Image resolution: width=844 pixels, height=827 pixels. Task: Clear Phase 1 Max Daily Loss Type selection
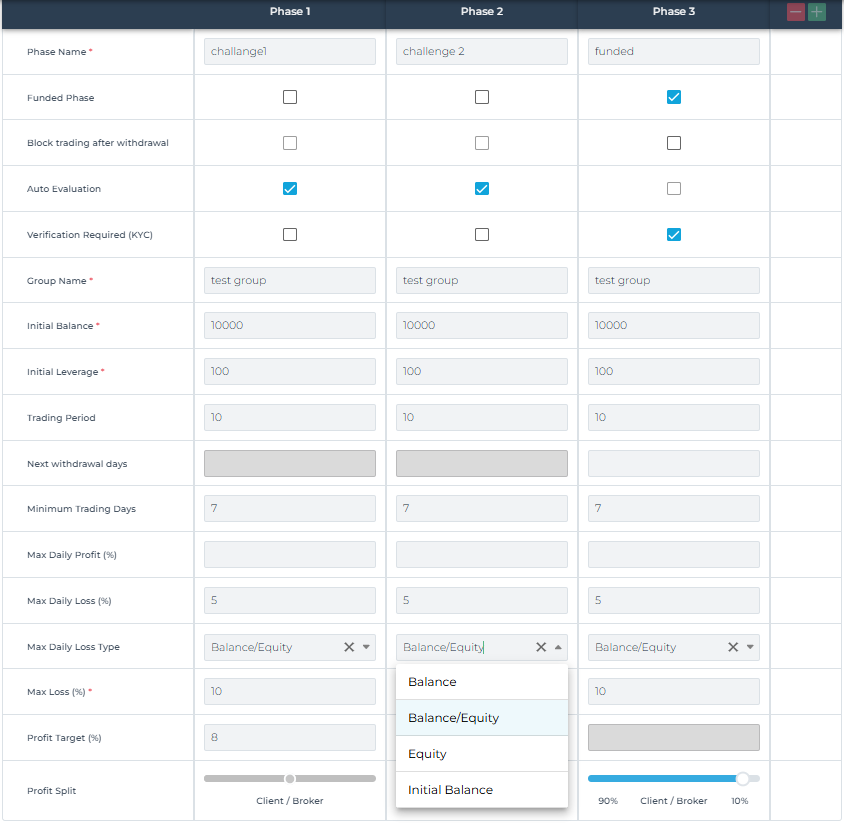point(349,647)
